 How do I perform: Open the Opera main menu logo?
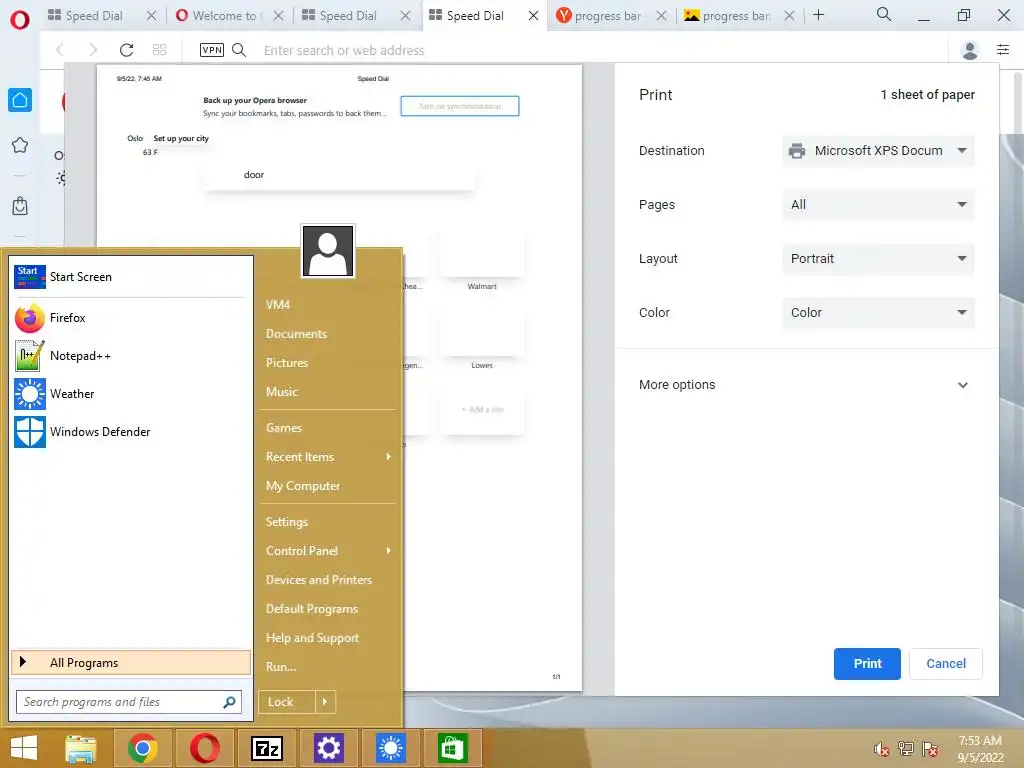pyautogui.click(x=20, y=20)
